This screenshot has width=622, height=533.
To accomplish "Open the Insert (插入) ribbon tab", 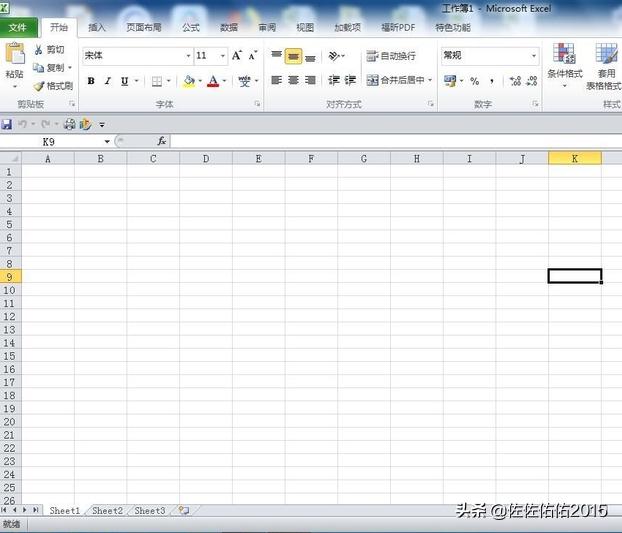I will tap(97, 27).
